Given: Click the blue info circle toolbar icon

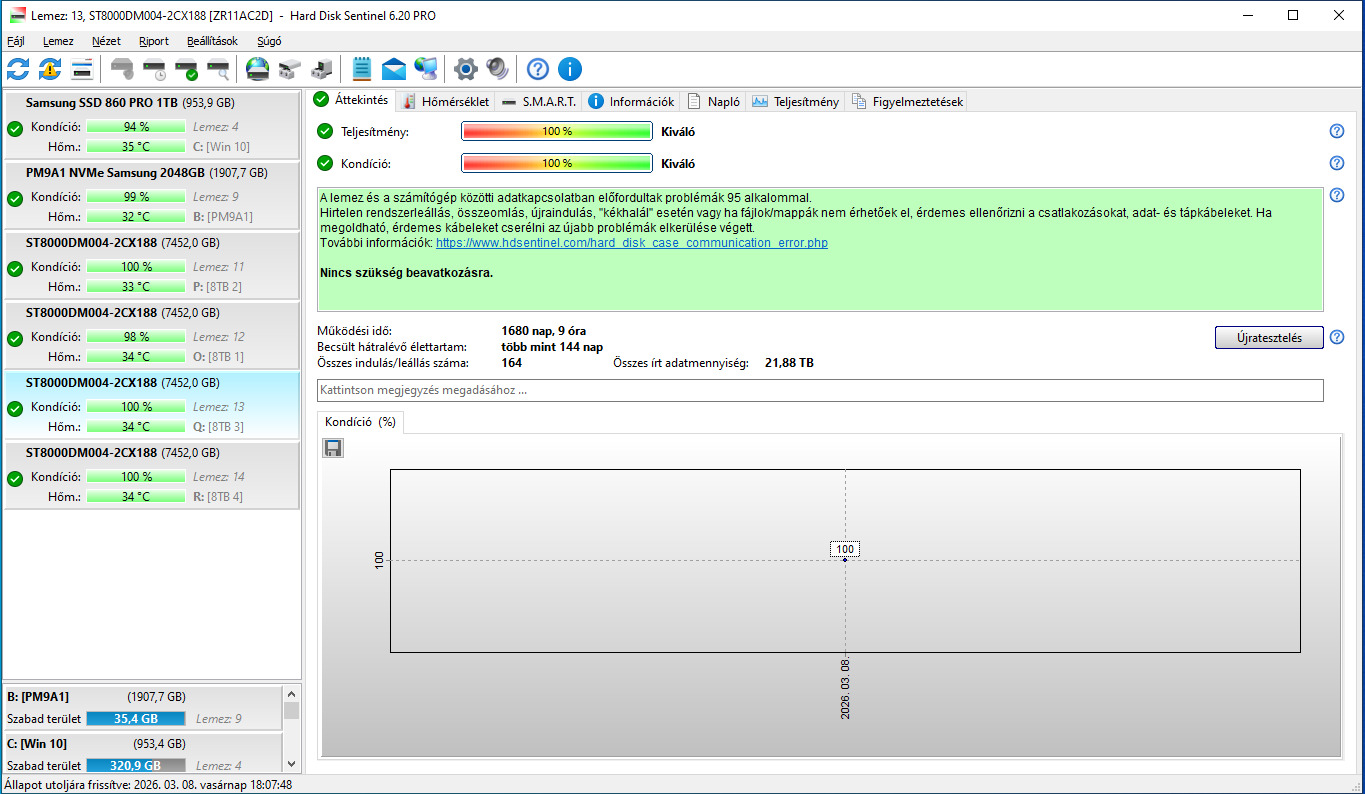Looking at the screenshot, I should click(x=570, y=69).
